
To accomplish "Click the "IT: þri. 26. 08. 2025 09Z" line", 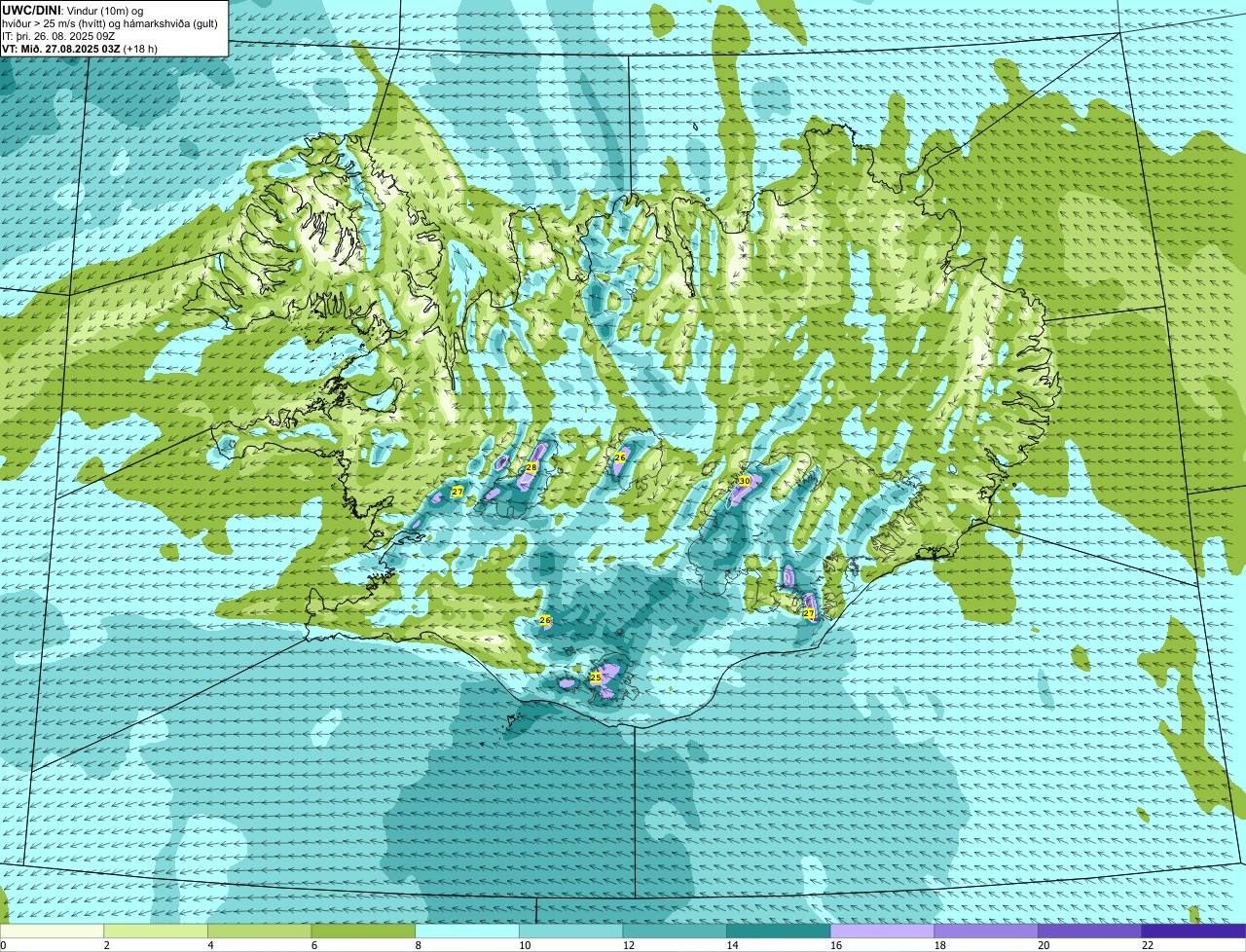I will click(x=59, y=36).
